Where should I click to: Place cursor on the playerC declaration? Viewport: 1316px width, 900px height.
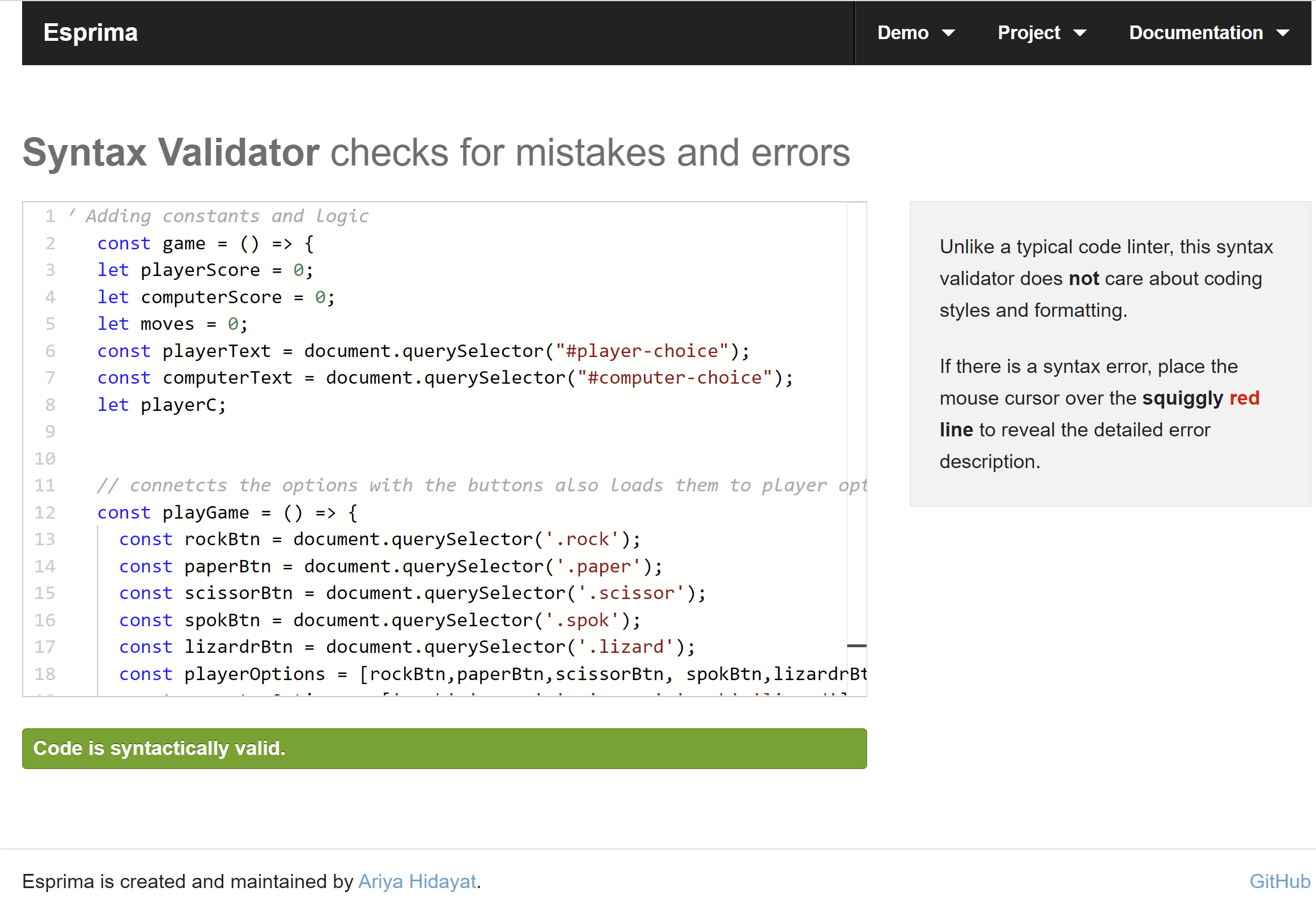pyautogui.click(x=181, y=404)
